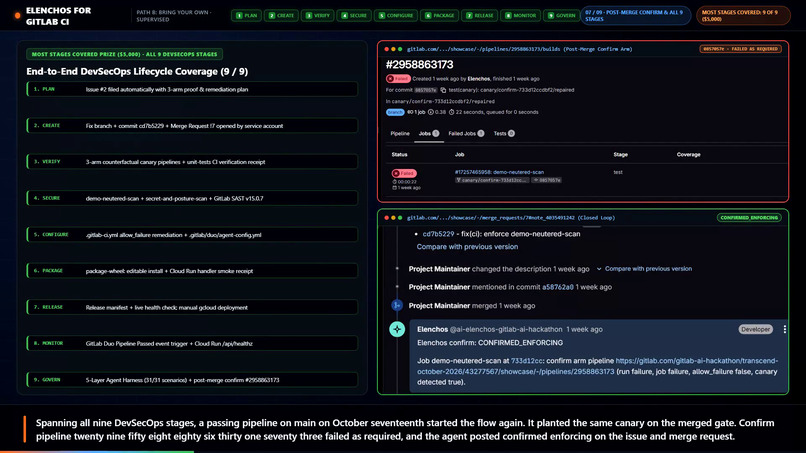Click the Stage column header
The image size is (806, 453).
pos(620,154)
